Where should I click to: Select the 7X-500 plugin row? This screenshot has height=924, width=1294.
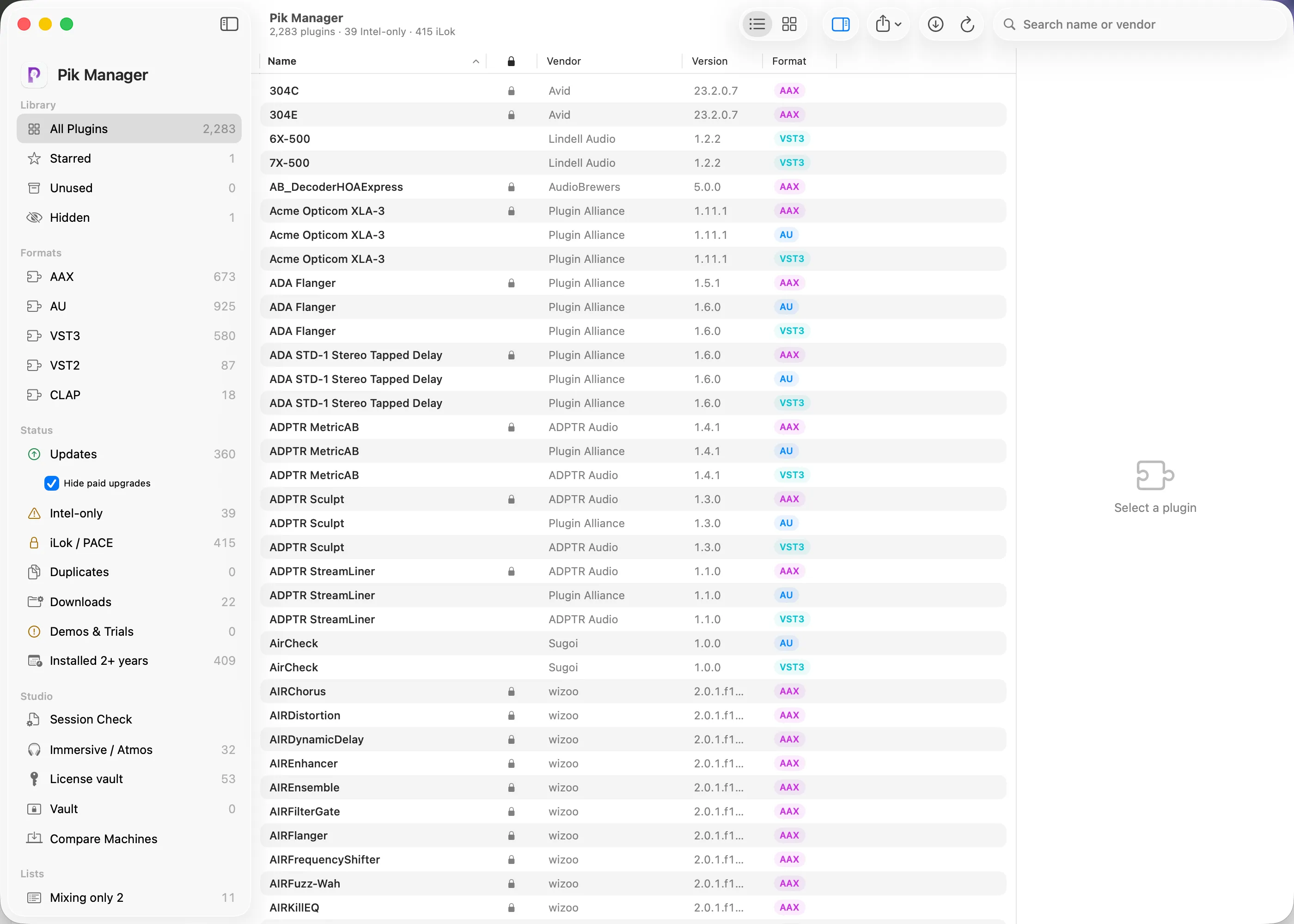[x=633, y=163]
